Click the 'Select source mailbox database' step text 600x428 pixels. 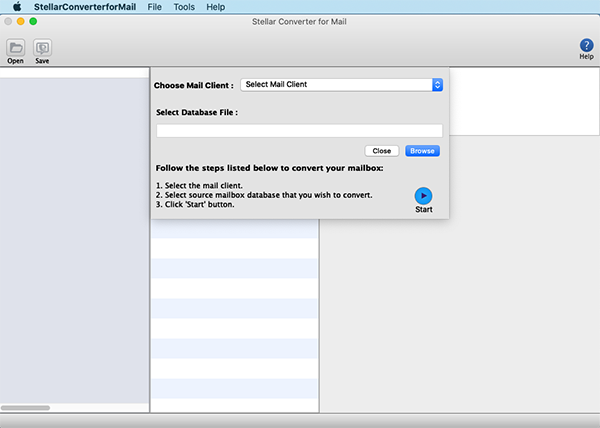[264, 195]
